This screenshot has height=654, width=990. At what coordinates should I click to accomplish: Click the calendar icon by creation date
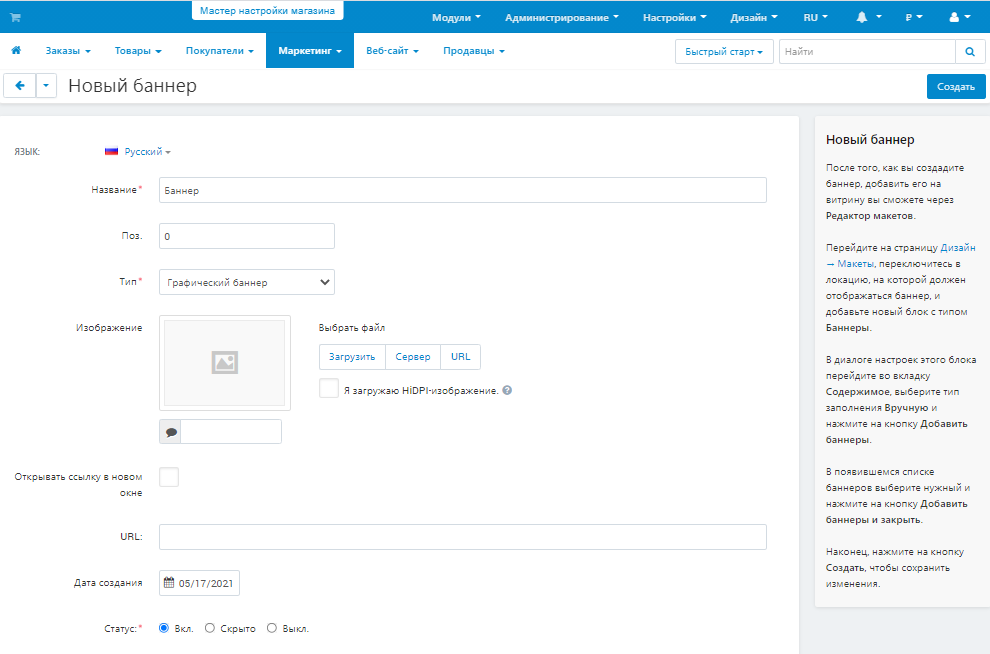(169, 584)
